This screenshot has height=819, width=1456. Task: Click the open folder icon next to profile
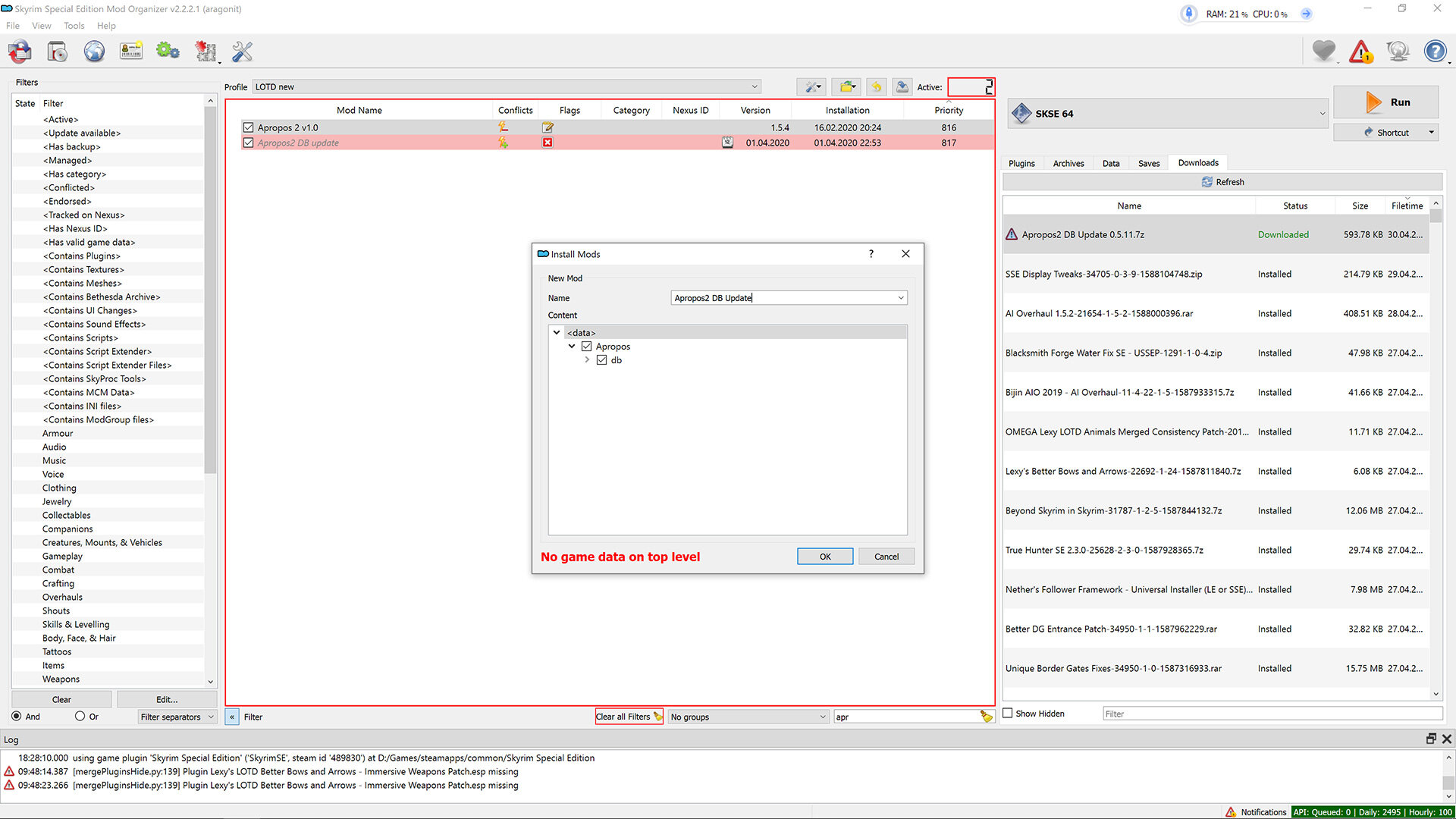pos(847,87)
